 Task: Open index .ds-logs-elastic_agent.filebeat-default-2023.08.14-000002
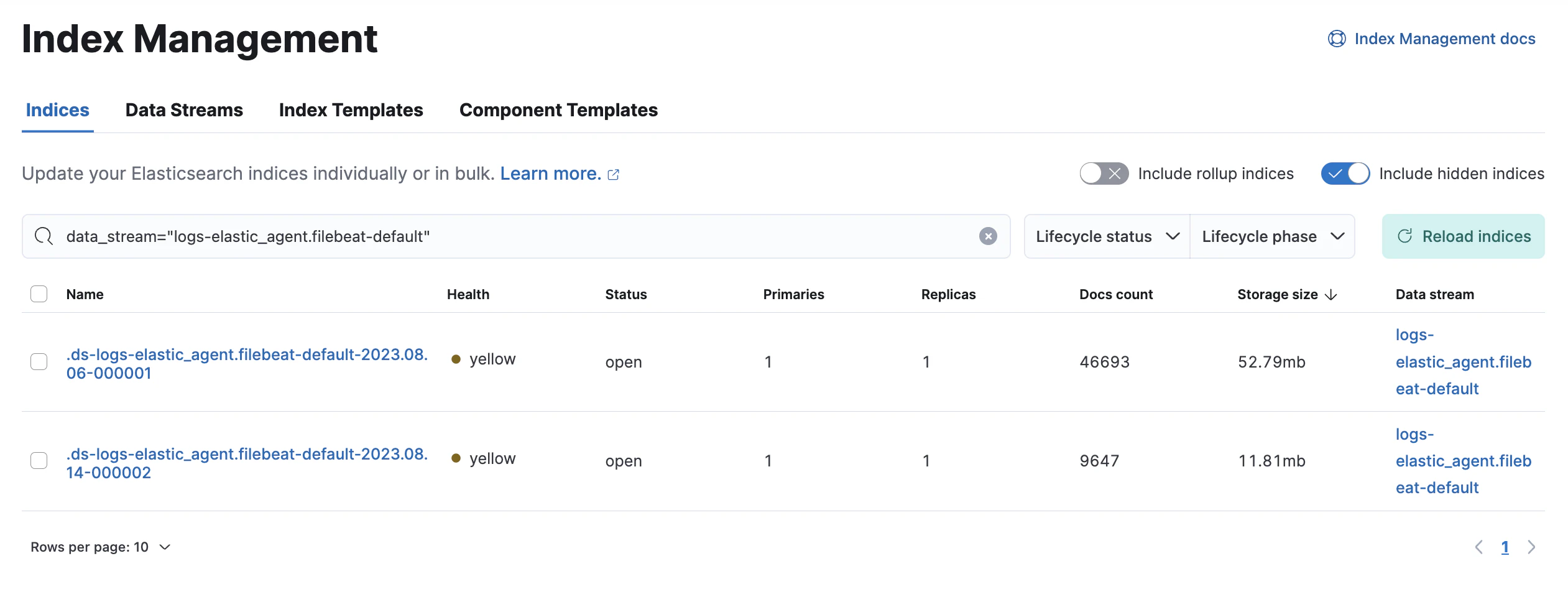click(247, 463)
